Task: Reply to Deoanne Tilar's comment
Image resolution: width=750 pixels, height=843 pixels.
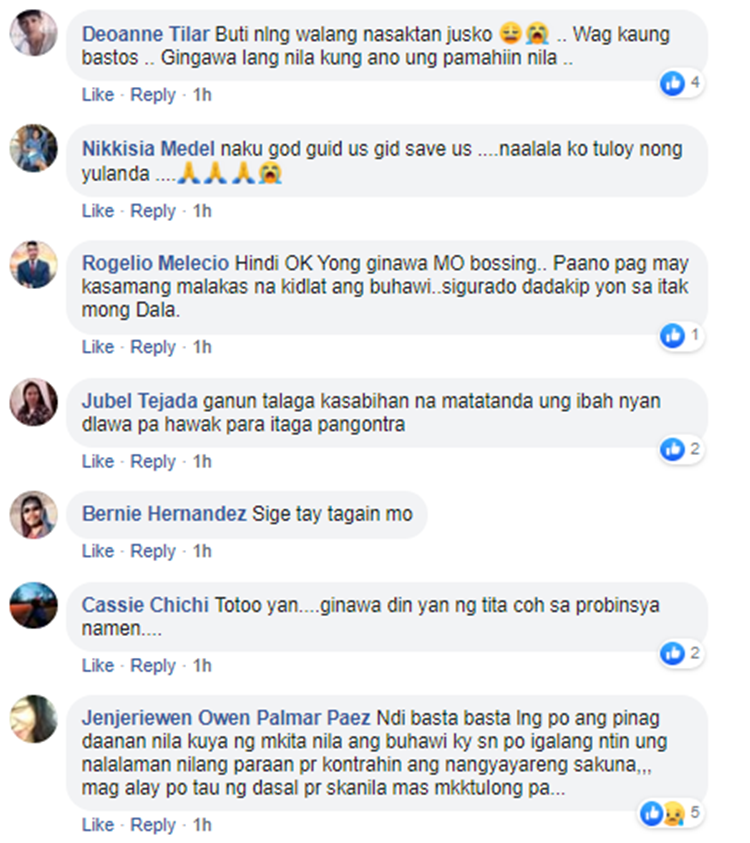Action: tap(153, 95)
